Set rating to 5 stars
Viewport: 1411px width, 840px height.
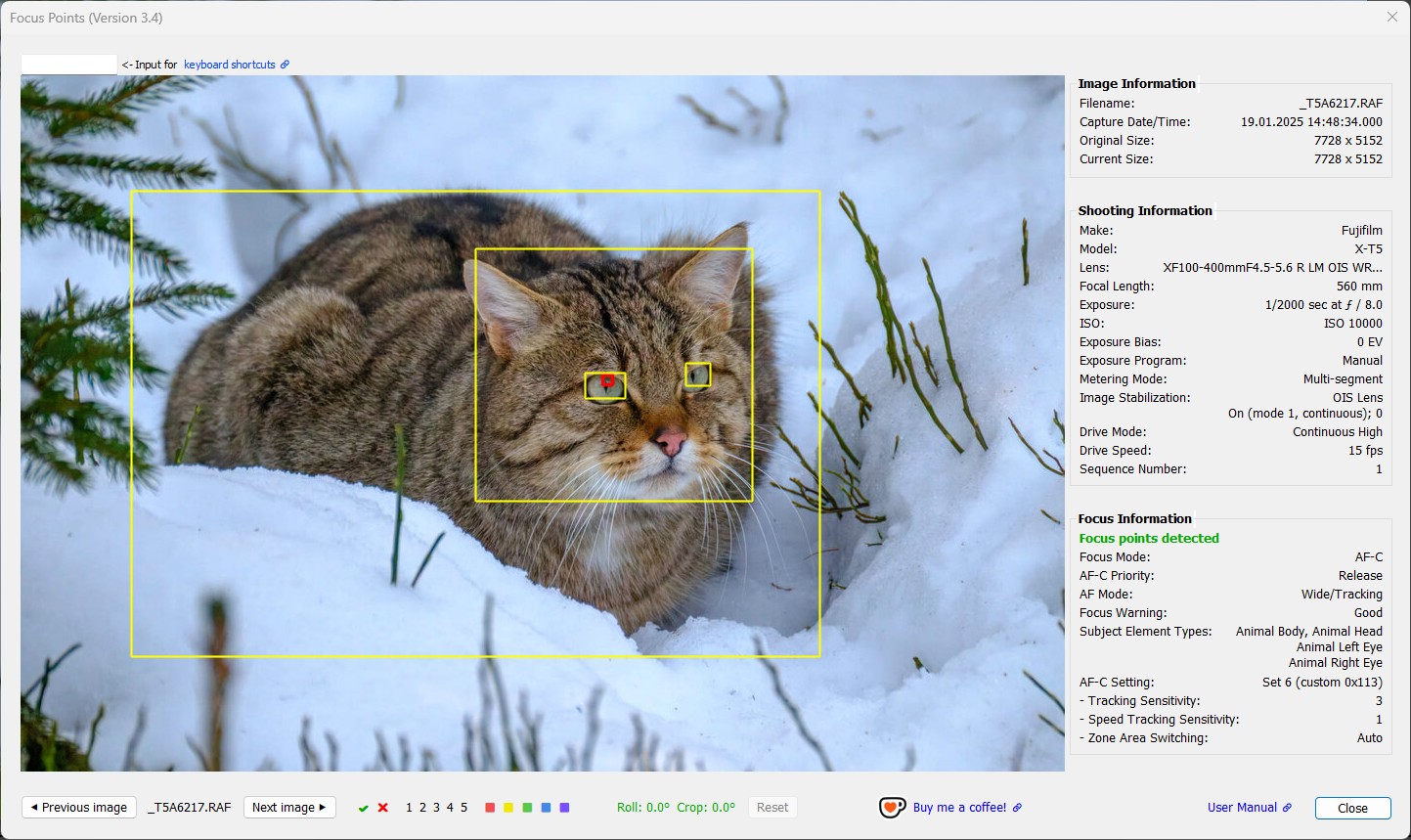tap(463, 808)
